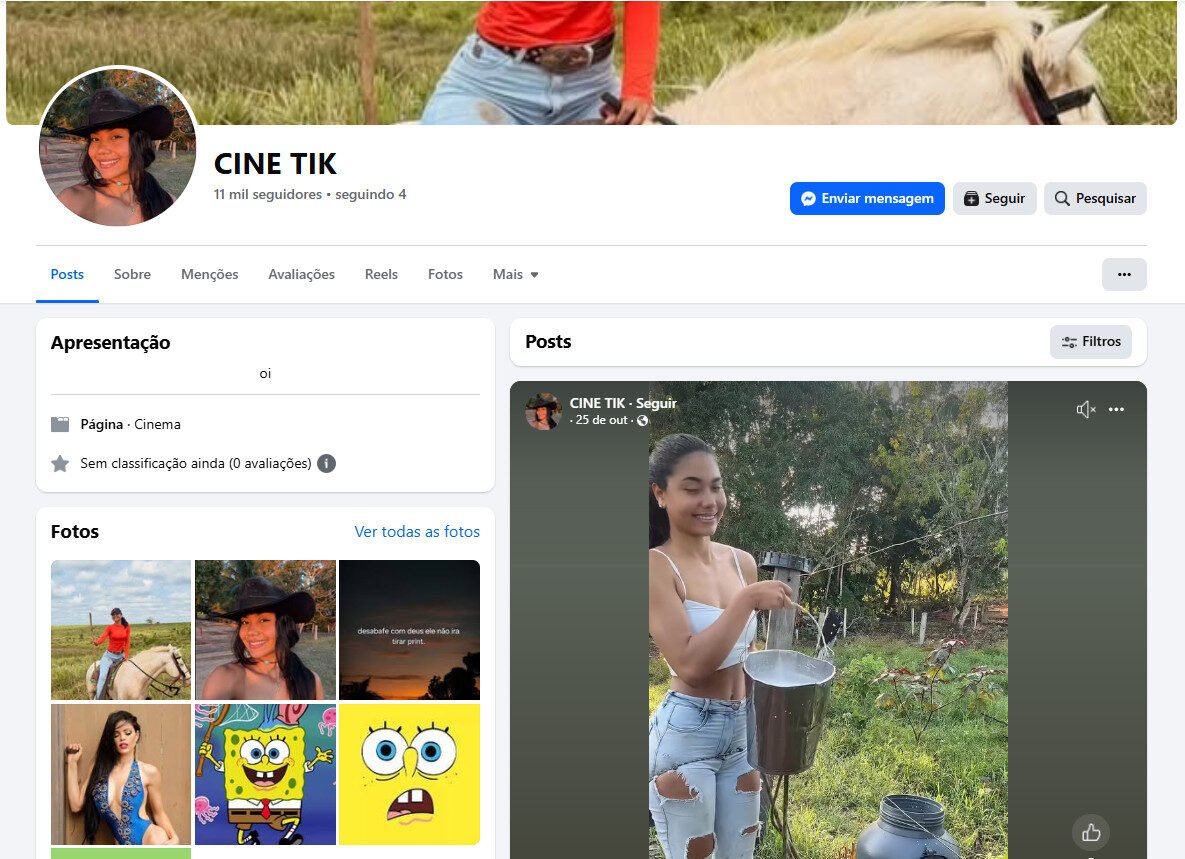The image size is (1185, 859).
Task: Open the SpongeBob photo thumbnail
Action: pyautogui.click(x=265, y=773)
